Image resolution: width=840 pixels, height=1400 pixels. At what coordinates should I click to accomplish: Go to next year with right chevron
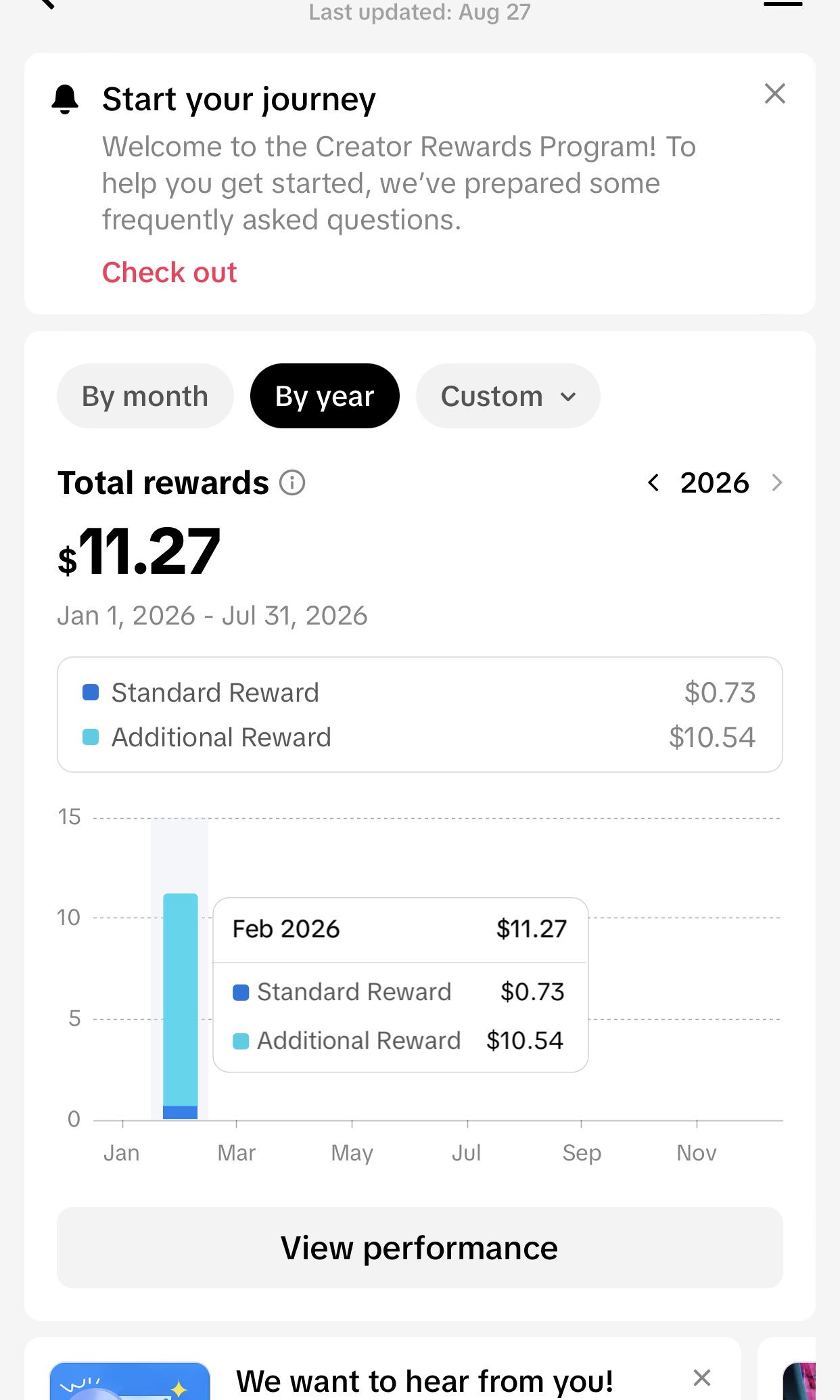coord(776,482)
